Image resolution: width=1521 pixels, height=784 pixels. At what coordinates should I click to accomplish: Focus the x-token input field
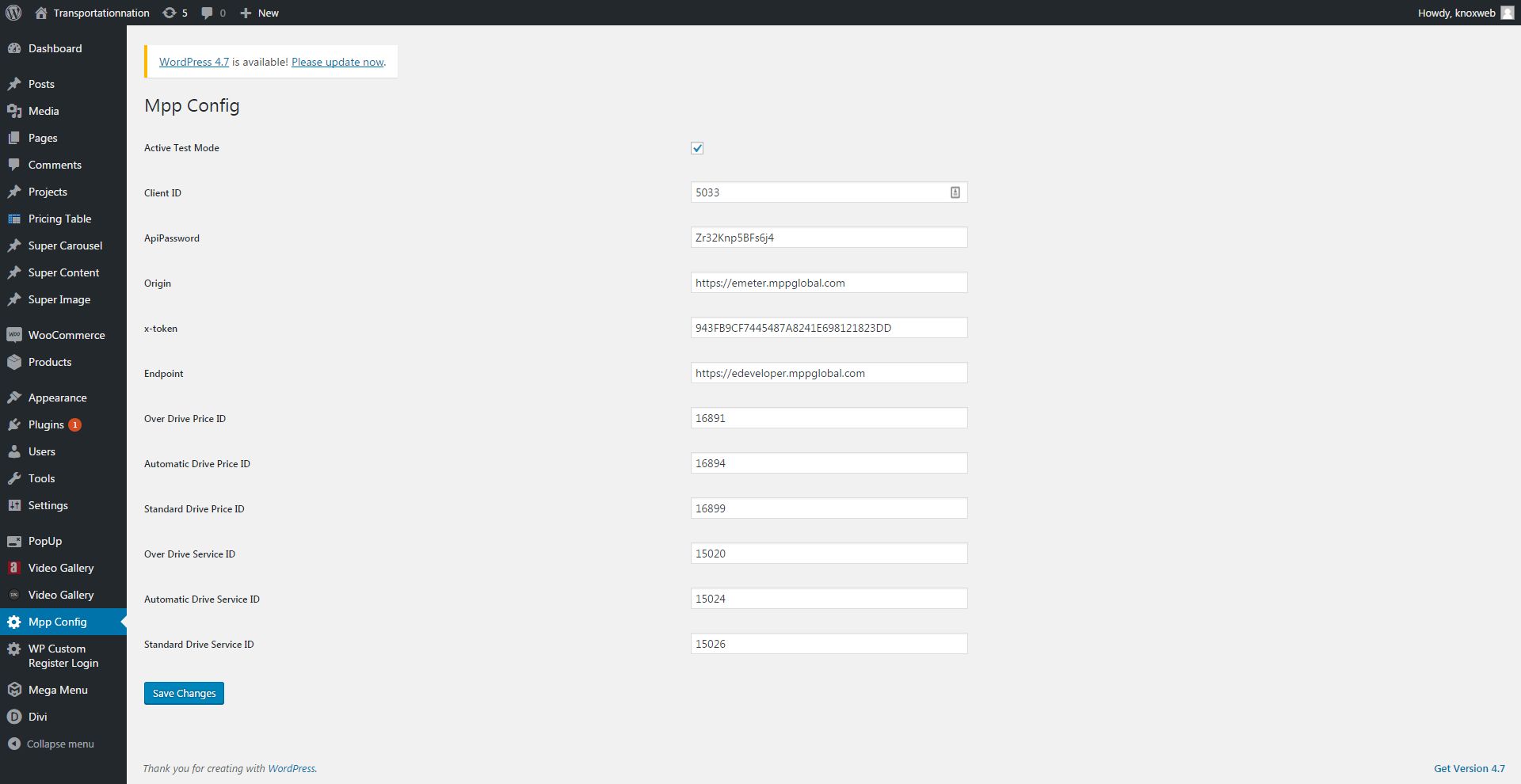pyautogui.click(x=829, y=328)
